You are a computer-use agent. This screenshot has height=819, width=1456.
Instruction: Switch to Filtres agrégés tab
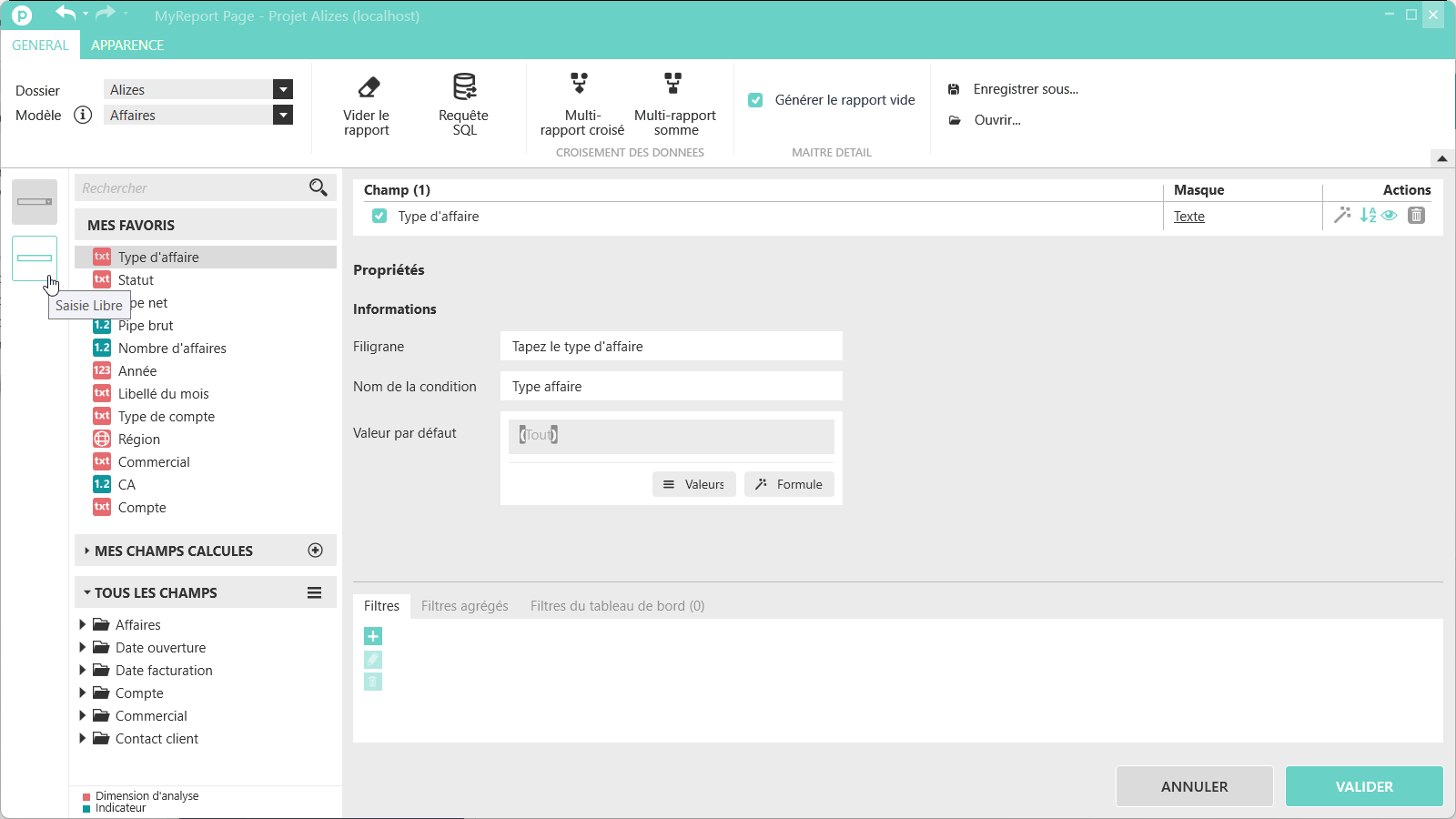click(464, 606)
